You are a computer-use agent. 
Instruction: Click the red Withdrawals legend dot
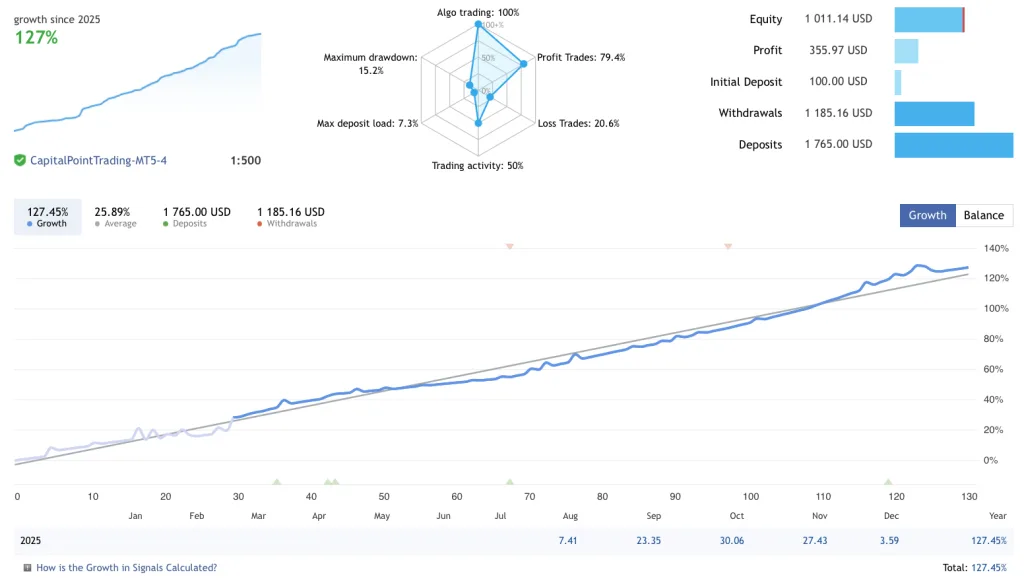point(258,222)
